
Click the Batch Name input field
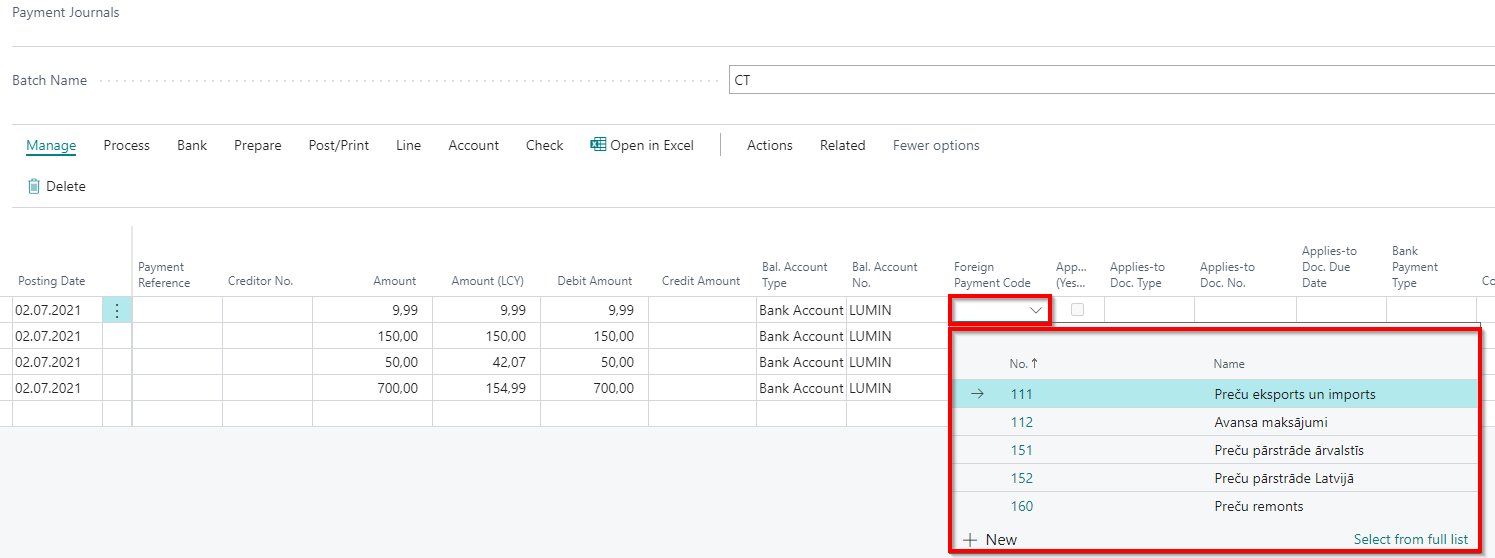pos(1112,80)
